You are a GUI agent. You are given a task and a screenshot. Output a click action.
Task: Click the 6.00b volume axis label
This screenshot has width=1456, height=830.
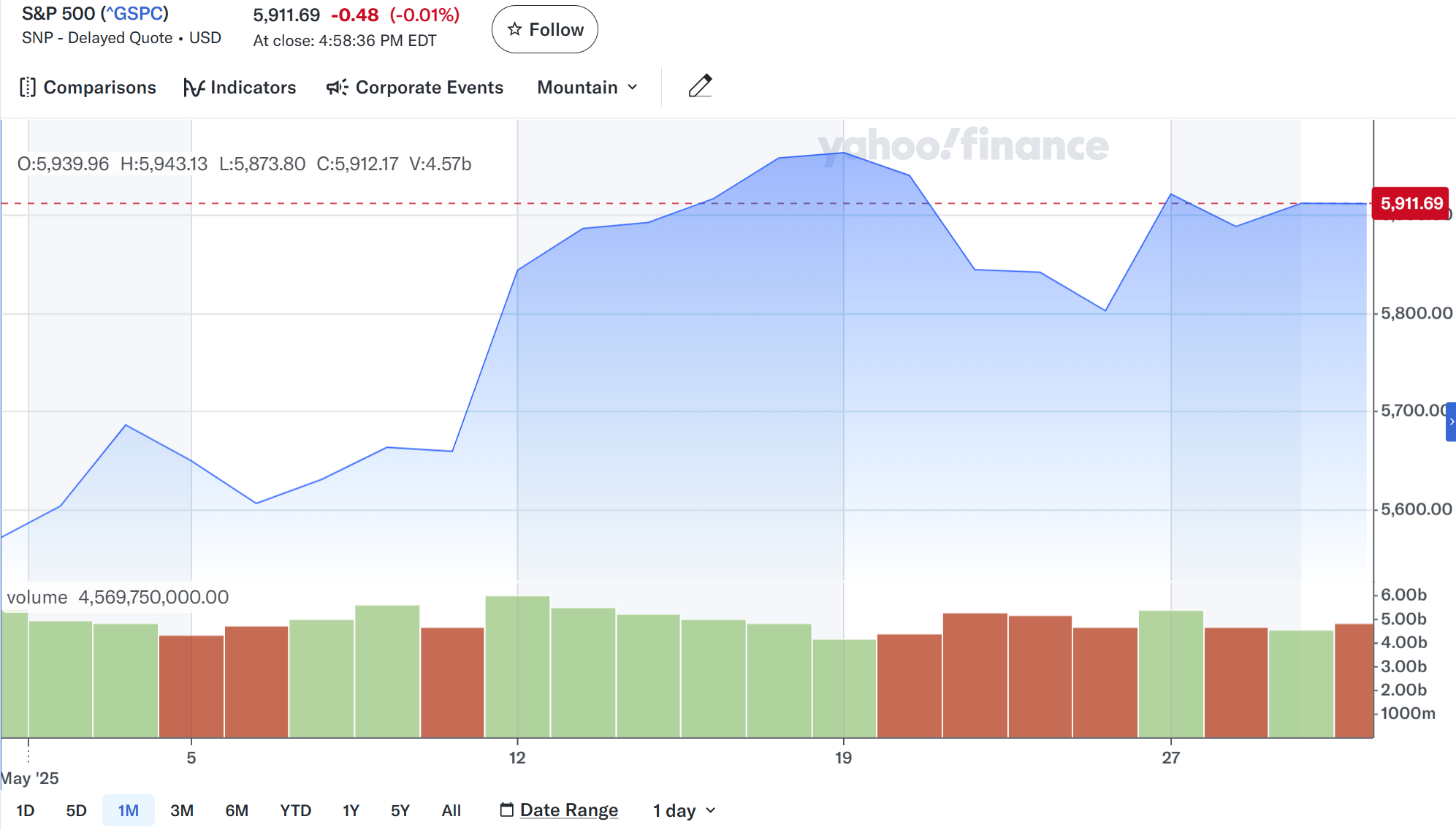click(x=1403, y=595)
